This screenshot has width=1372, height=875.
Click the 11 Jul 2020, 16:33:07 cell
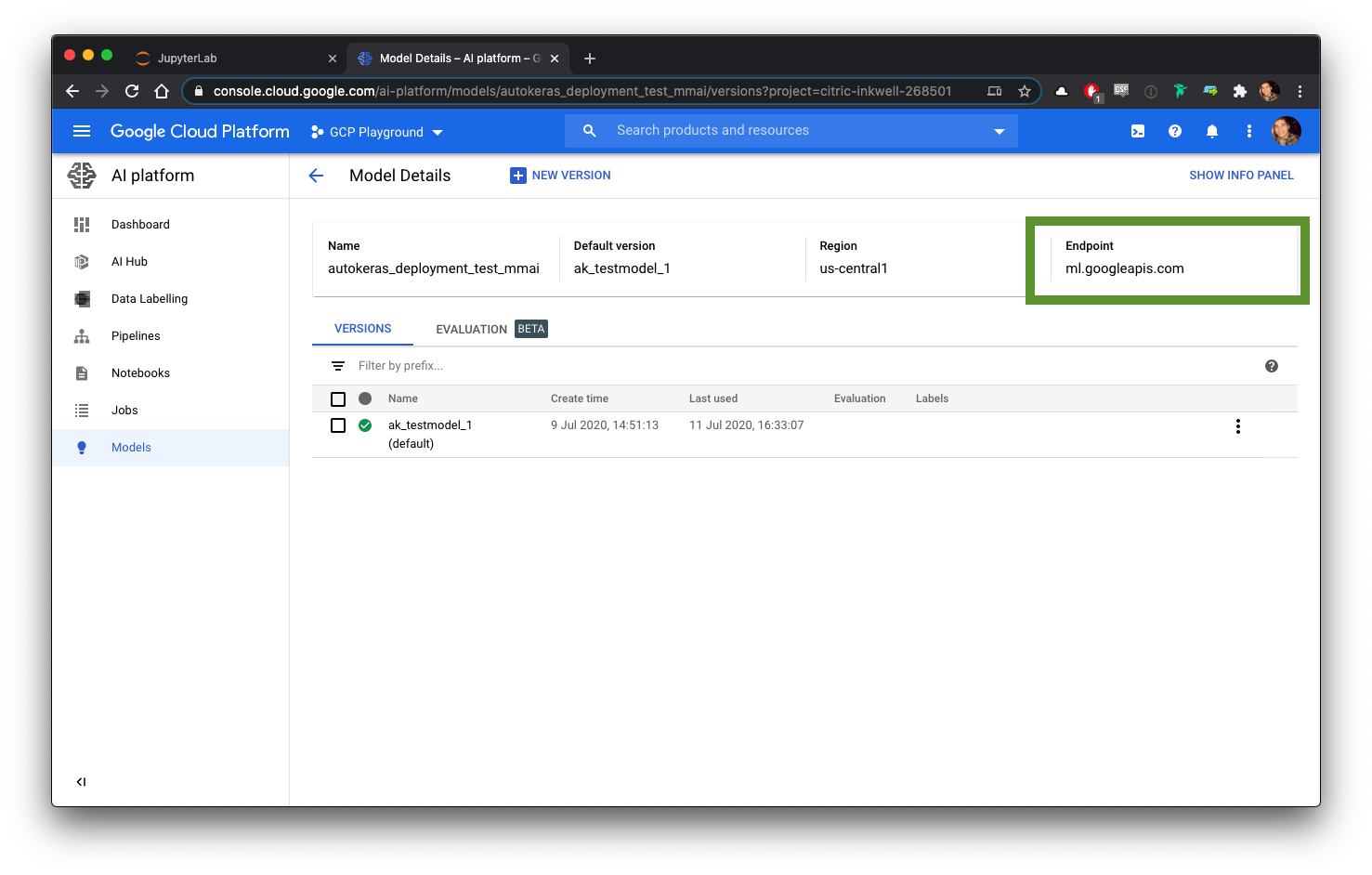point(747,425)
